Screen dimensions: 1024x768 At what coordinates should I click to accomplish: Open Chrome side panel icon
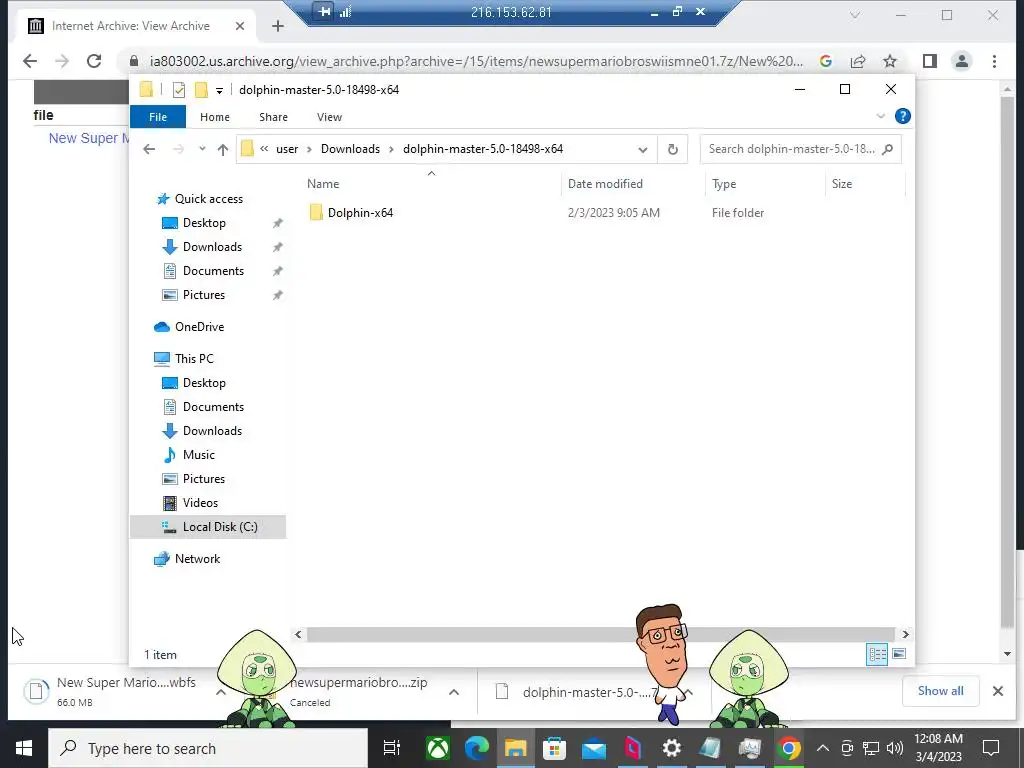[930, 61]
